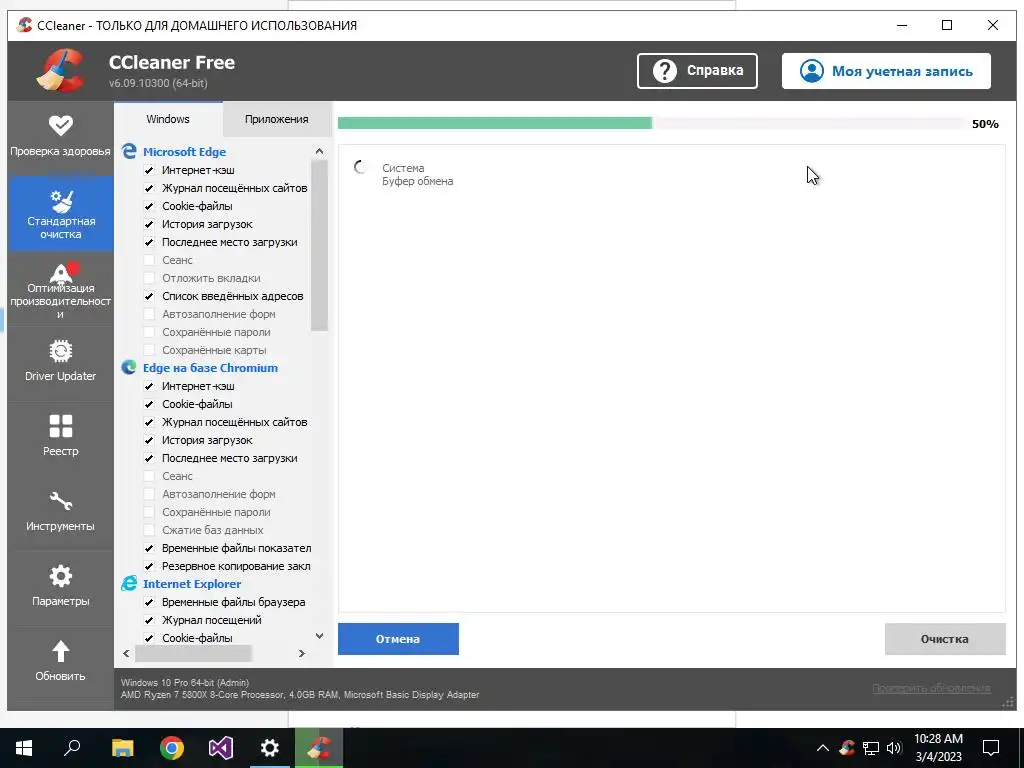1024x768 pixels.
Task: Click the CCleaner logo in header
Action: pos(61,71)
